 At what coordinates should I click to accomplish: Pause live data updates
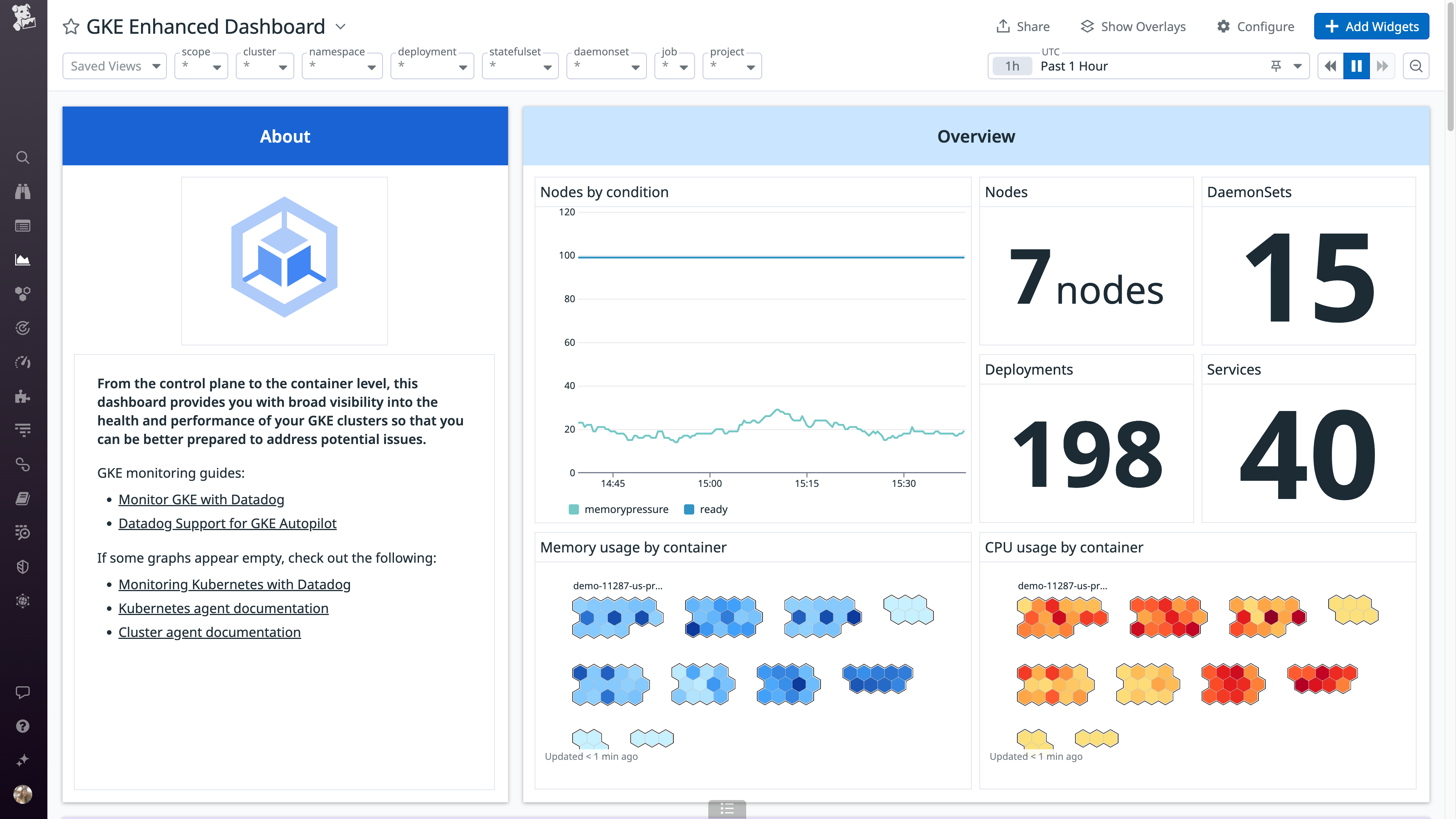coord(1357,66)
